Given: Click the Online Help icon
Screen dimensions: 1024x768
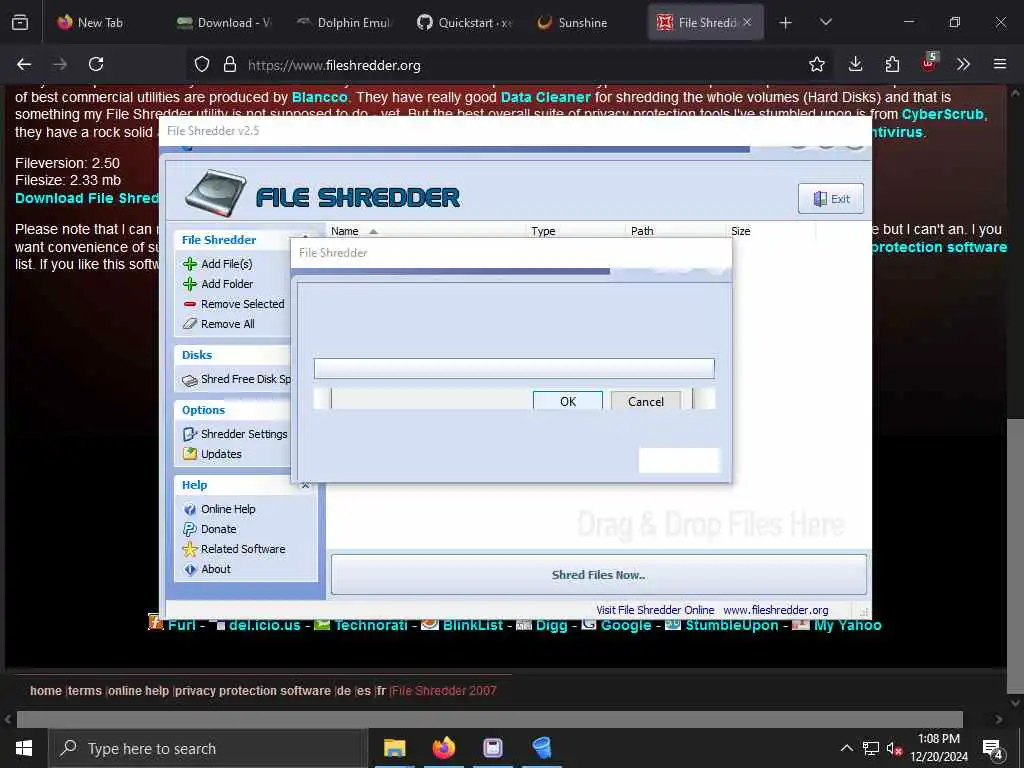Looking at the screenshot, I should [x=190, y=509].
